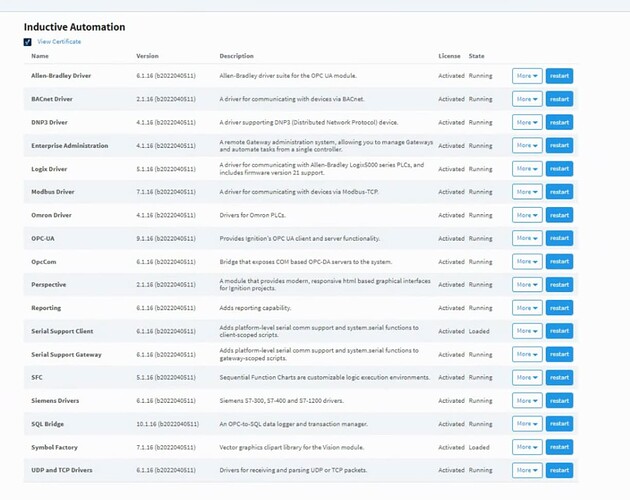Image resolution: width=630 pixels, height=500 pixels.
Task: Open More dropdown for SQL Bridge
Action: coord(527,424)
